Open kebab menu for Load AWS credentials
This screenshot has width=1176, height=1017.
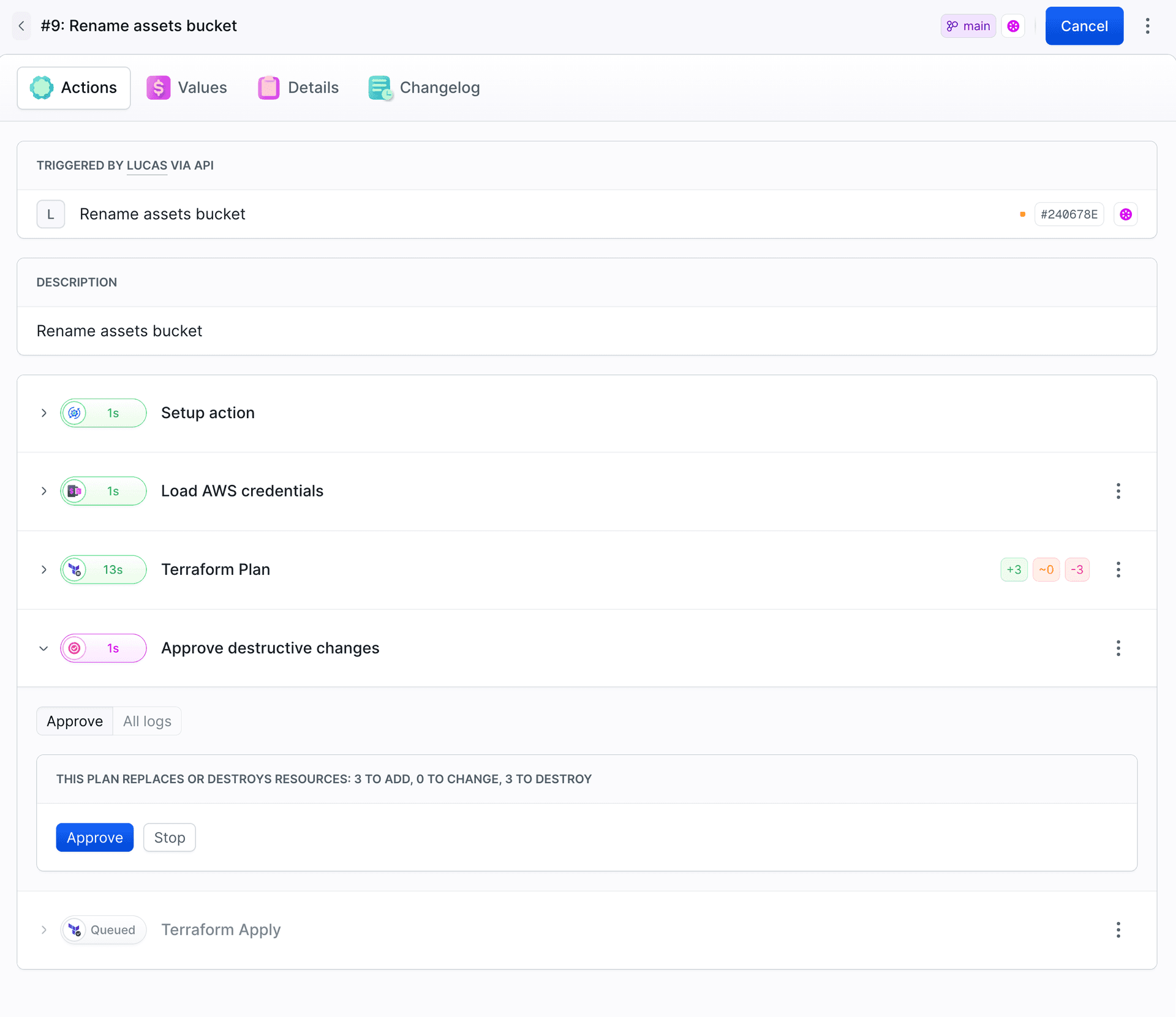click(1118, 491)
